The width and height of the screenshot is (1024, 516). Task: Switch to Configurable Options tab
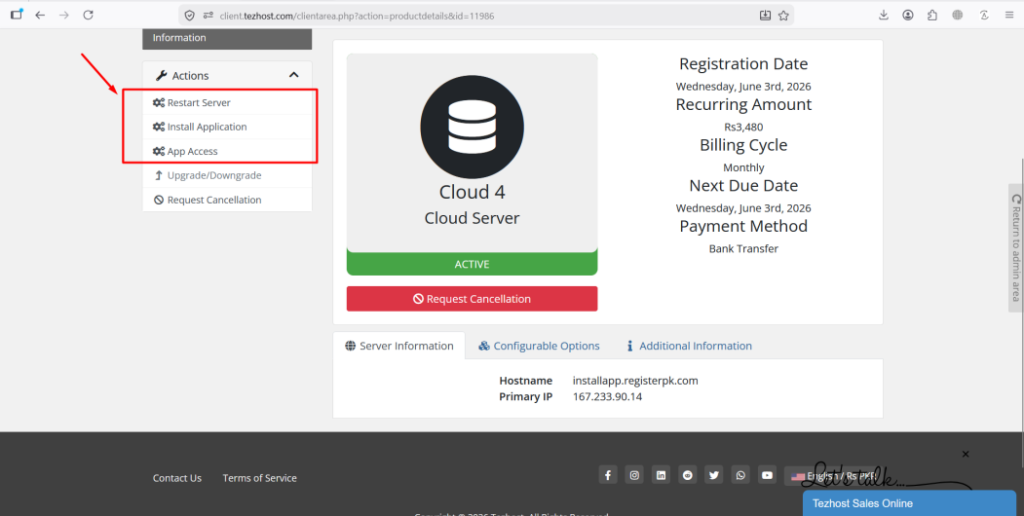[539, 346]
